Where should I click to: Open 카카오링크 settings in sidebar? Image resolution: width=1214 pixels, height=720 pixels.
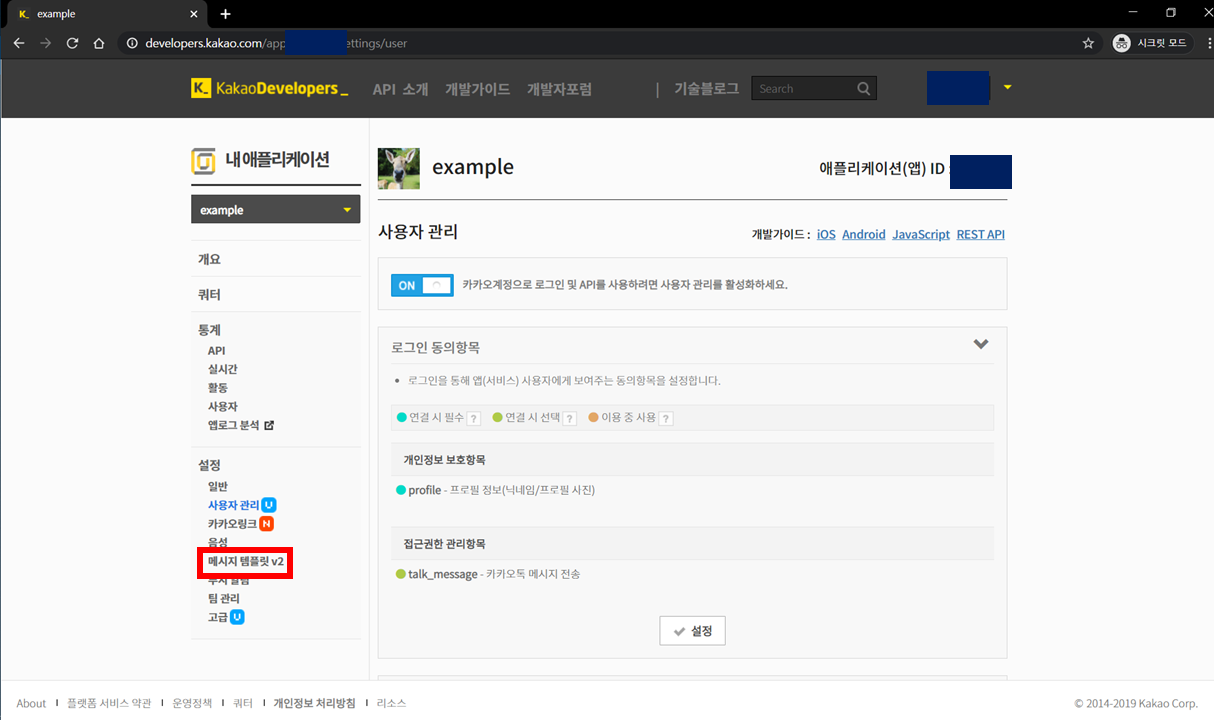click(x=232, y=523)
